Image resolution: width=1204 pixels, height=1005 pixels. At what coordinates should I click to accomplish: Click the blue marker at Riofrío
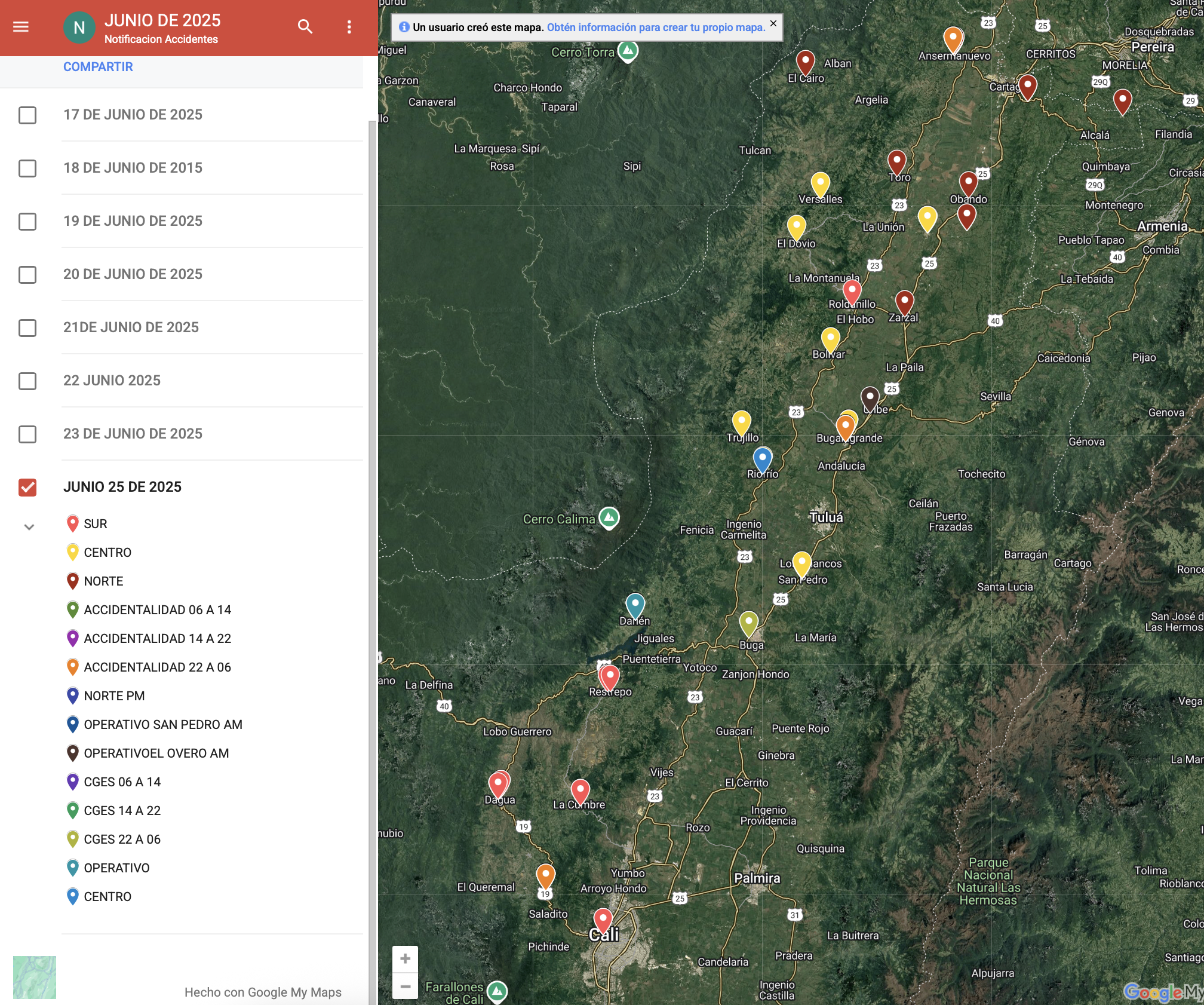pos(762,459)
